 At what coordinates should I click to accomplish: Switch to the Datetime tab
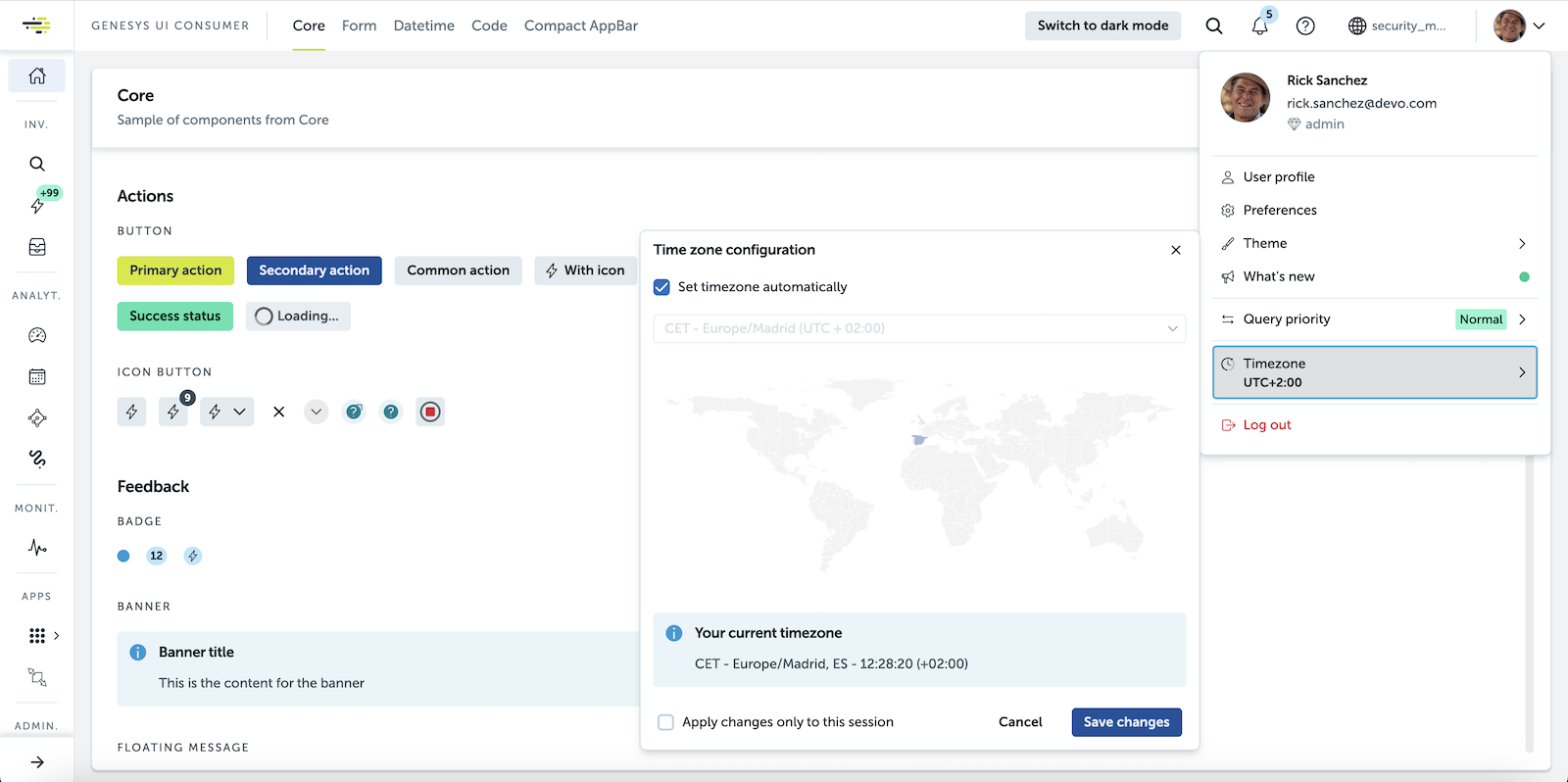[x=423, y=25]
